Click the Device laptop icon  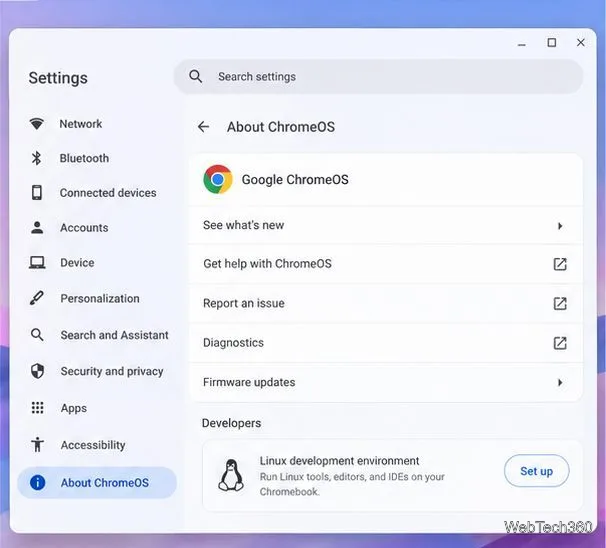[x=37, y=263]
